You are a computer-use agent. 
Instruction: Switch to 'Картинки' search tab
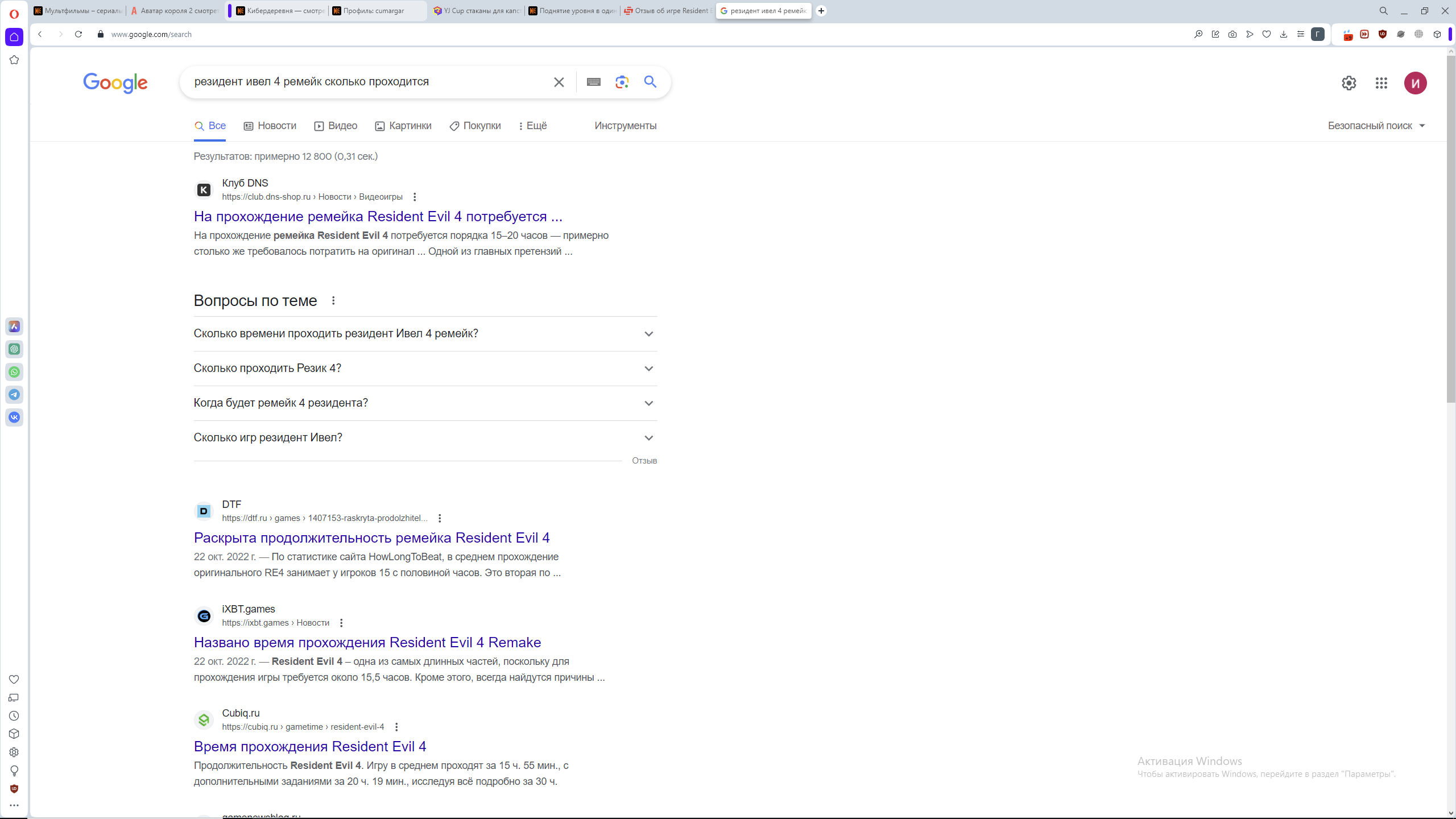click(x=403, y=126)
